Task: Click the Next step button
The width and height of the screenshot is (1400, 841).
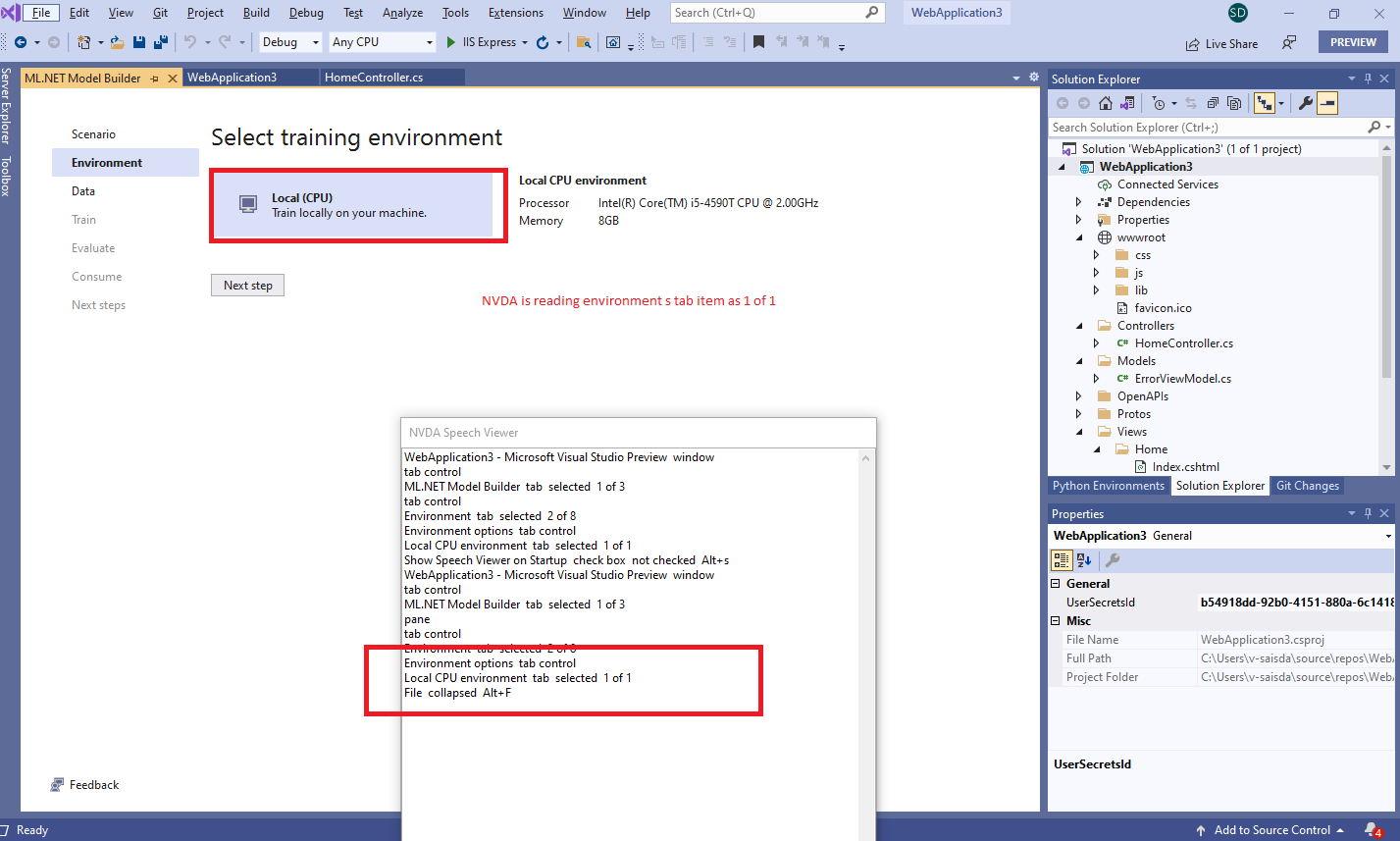Action: tap(247, 285)
